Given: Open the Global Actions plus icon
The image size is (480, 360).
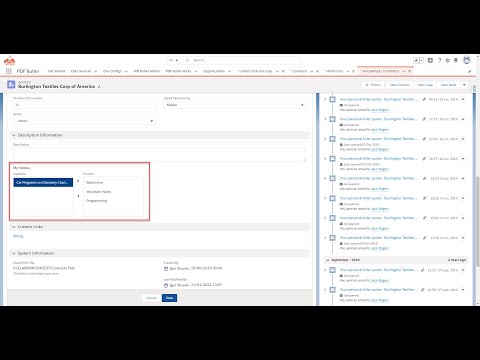Looking at the screenshot, I should point(430,60).
